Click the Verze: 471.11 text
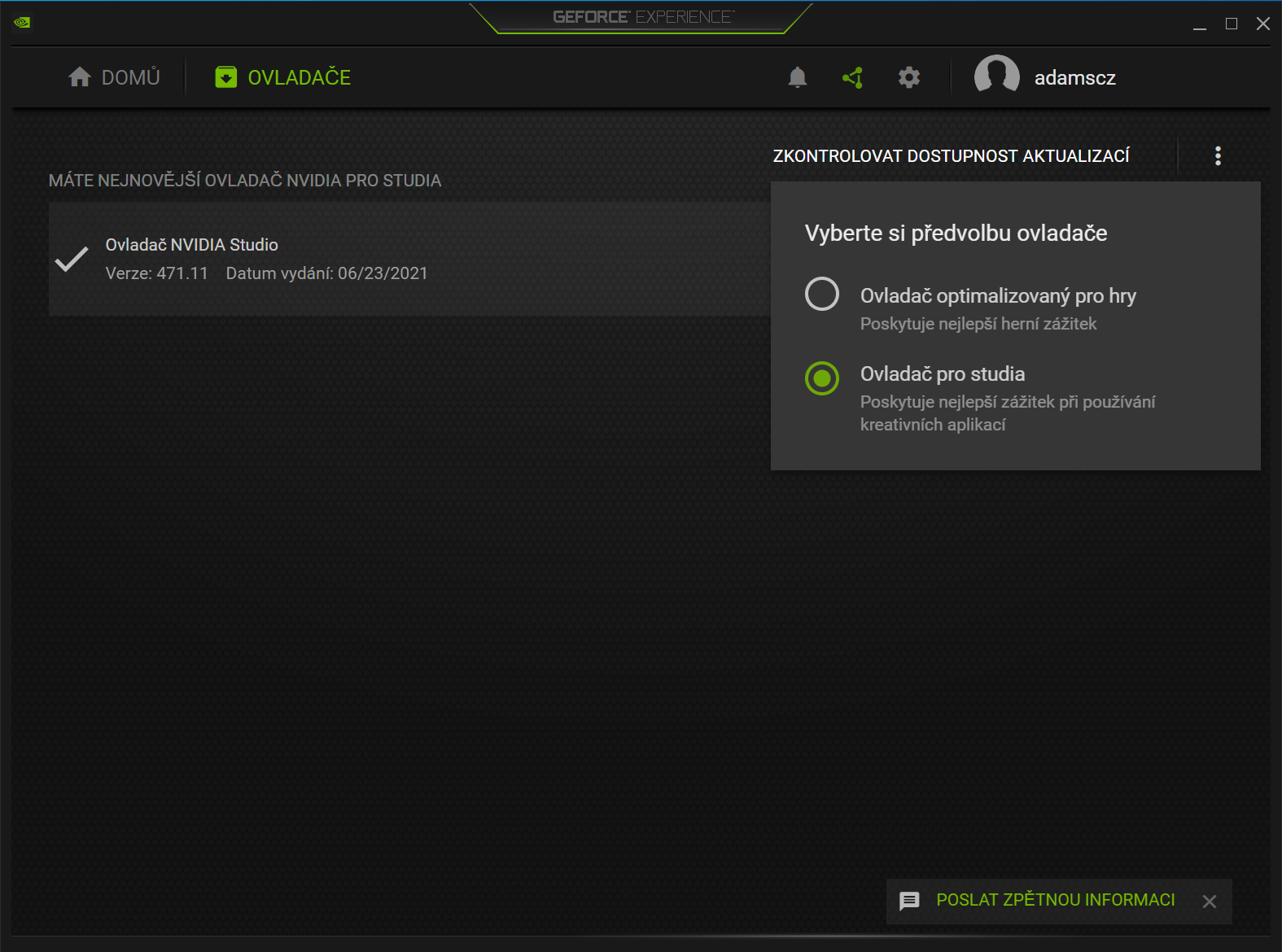Viewport: 1282px width, 952px height. click(157, 273)
